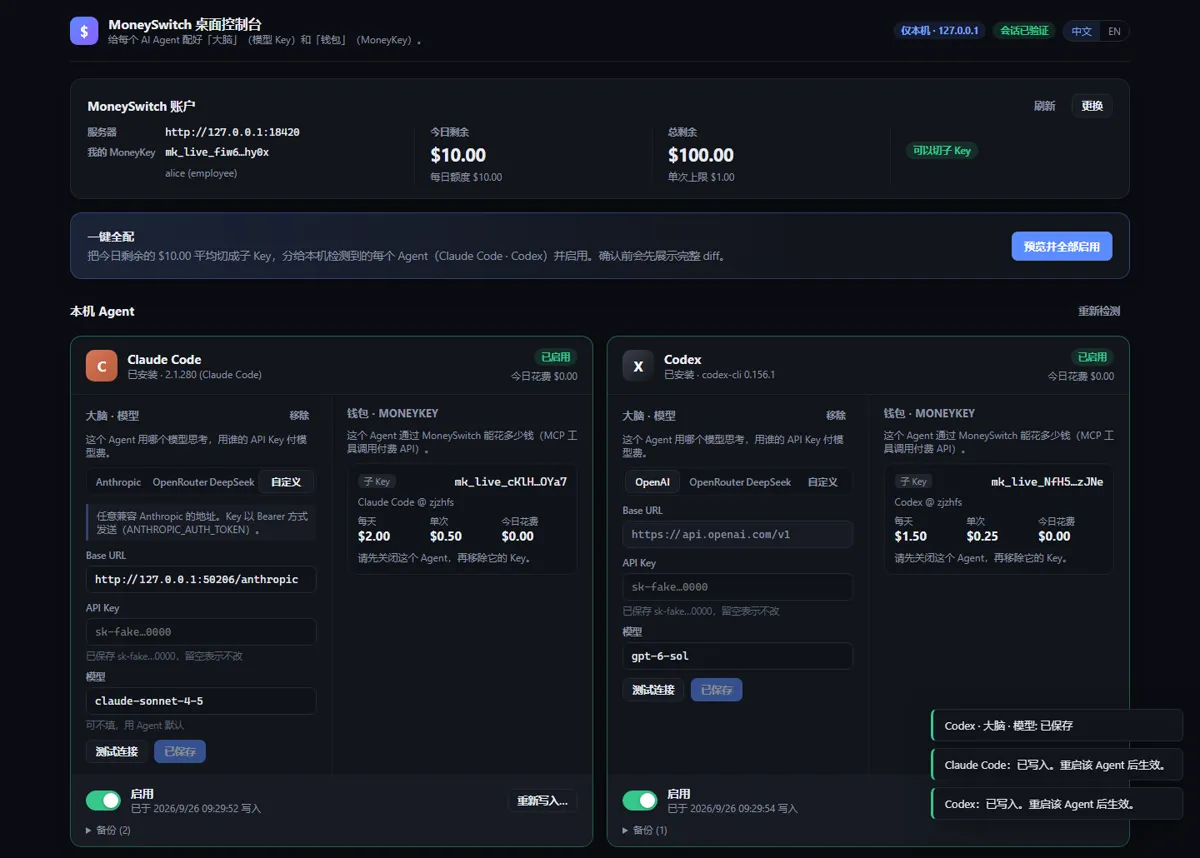1200x858 pixels.
Task: Click 更换 account button
Action: tap(1092, 106)
